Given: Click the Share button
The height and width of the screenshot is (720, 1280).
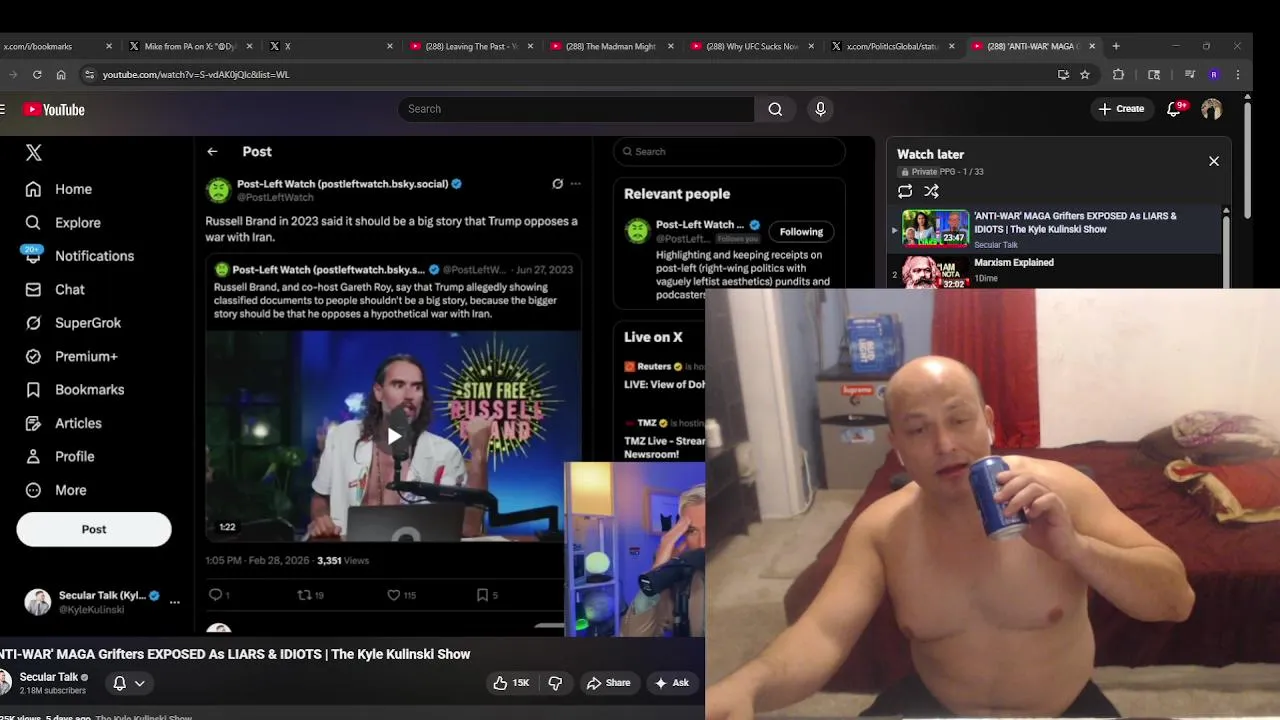Looking at the screenshot, I should 608,683.
